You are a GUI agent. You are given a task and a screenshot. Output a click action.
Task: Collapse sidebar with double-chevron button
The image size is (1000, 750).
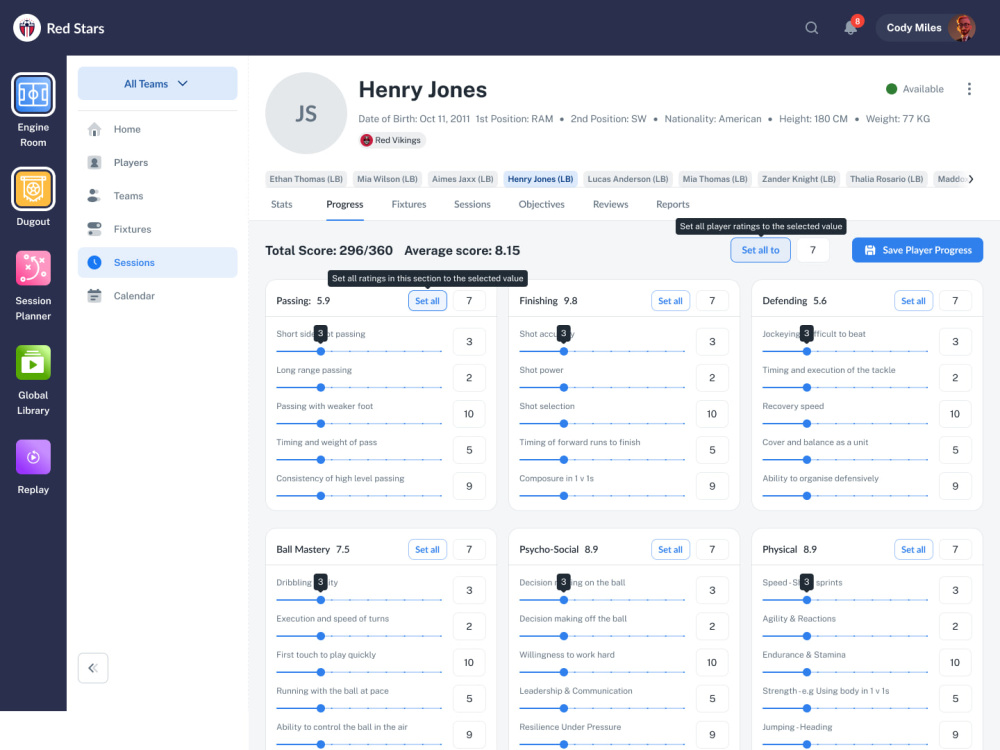coord(93,668)
